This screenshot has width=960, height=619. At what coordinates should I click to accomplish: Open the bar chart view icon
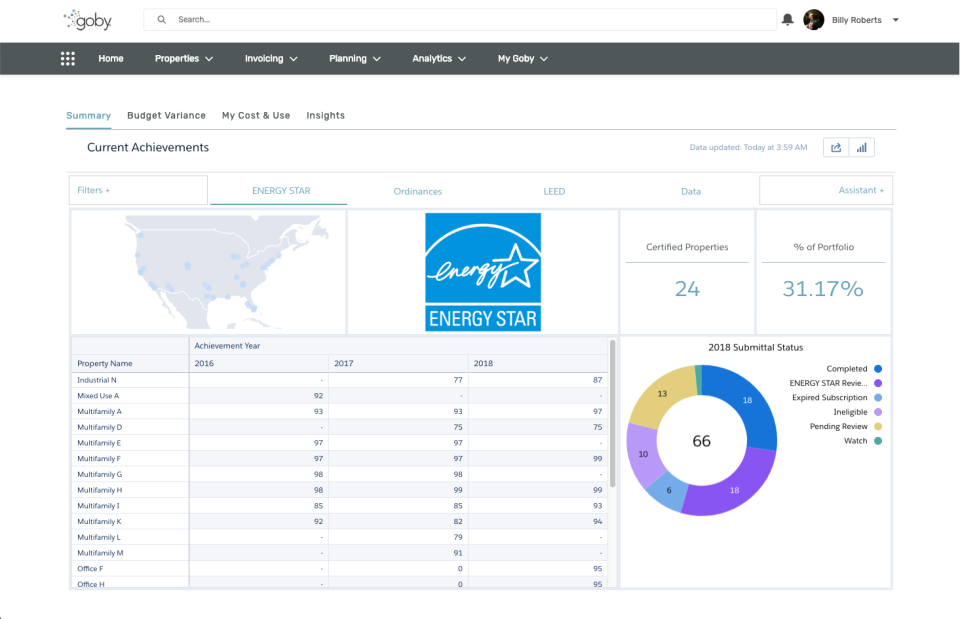point(861,147)
